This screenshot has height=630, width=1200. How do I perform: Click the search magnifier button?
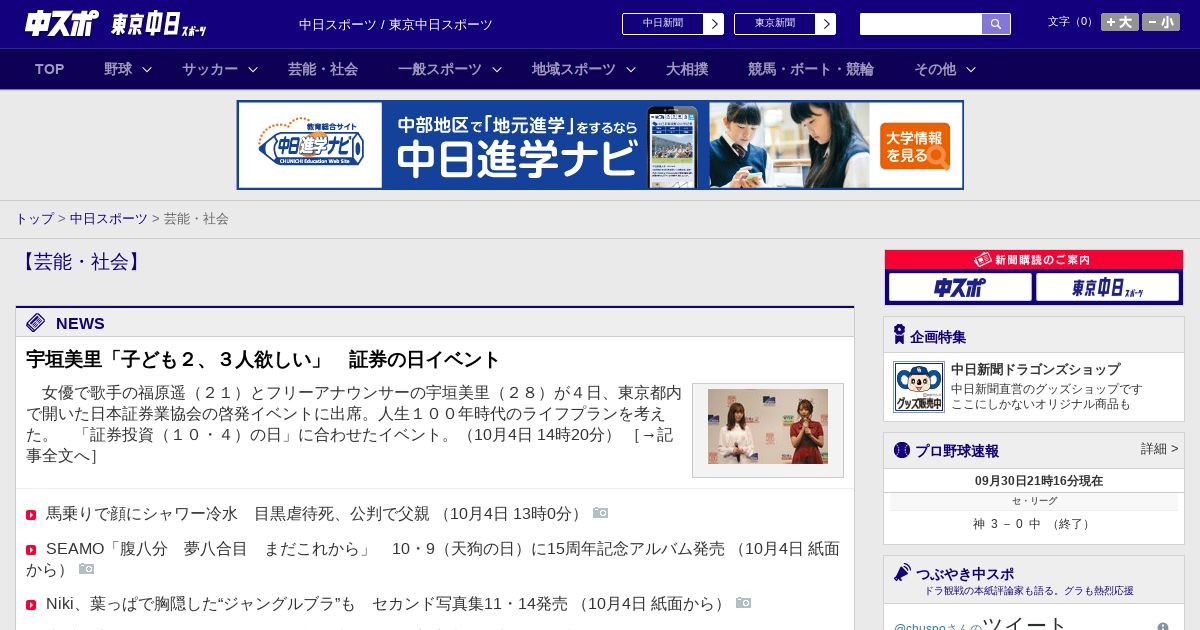pos(996,24)
